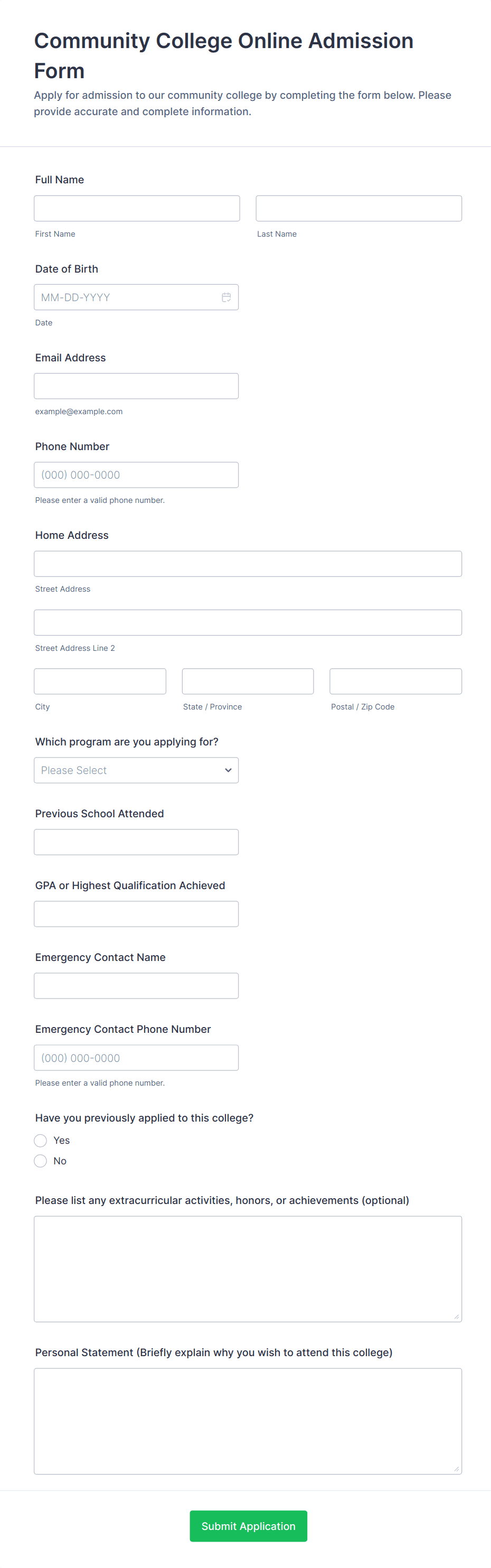This screenshot has height=1568, width=491.
Task: Click the First Name field
Action: [x=137, y=208]
